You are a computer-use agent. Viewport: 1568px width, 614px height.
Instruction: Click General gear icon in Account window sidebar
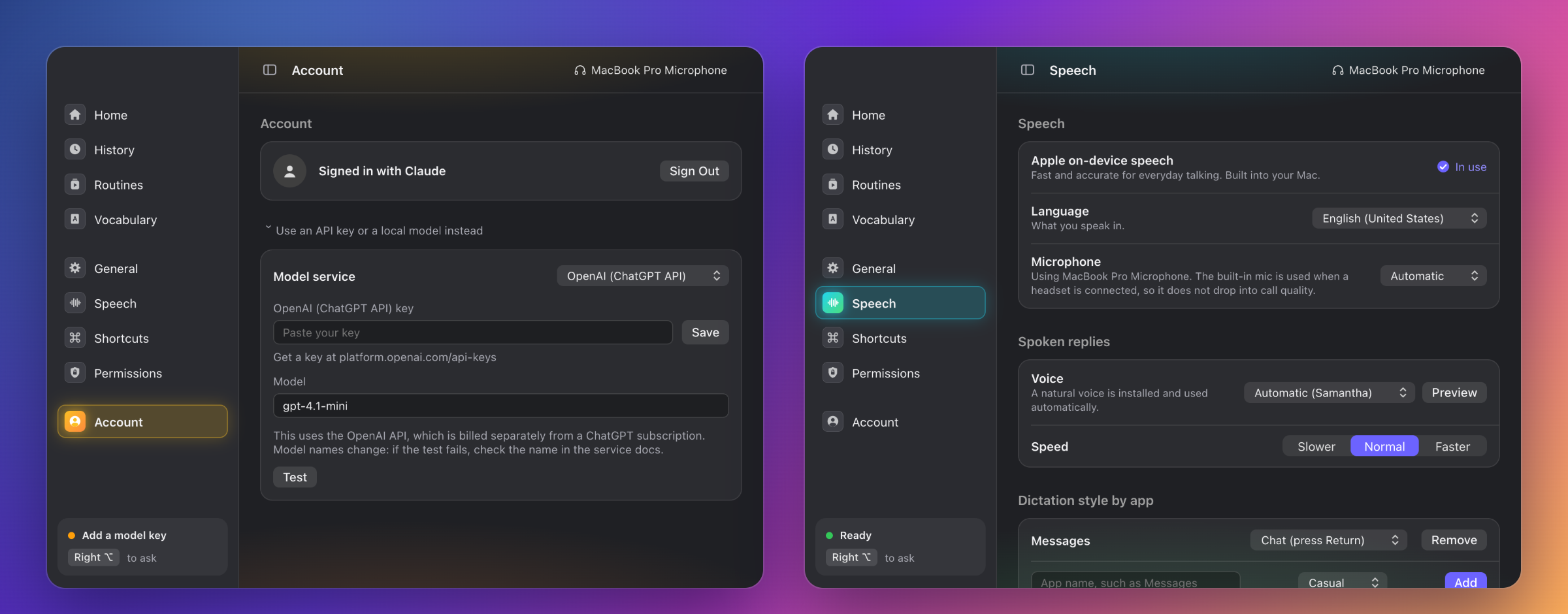coord(75,268)
